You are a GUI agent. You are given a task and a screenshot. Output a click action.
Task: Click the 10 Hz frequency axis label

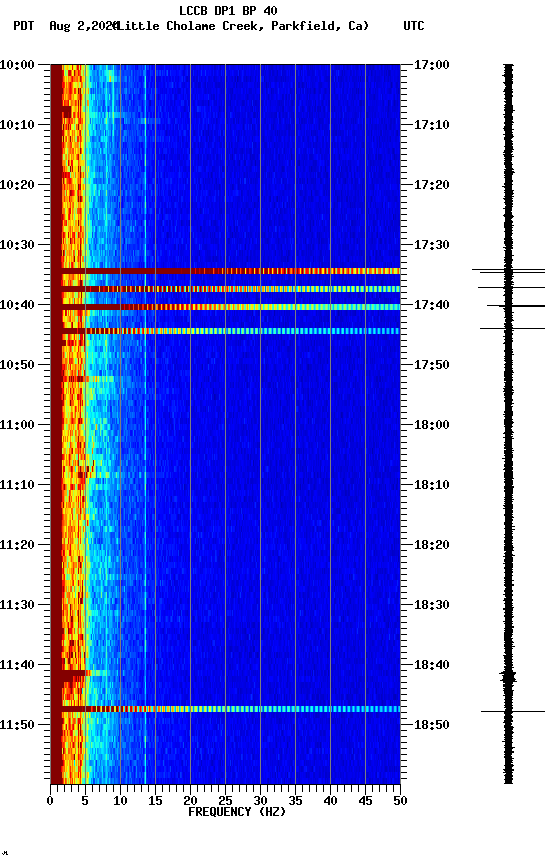click(120, 801)
